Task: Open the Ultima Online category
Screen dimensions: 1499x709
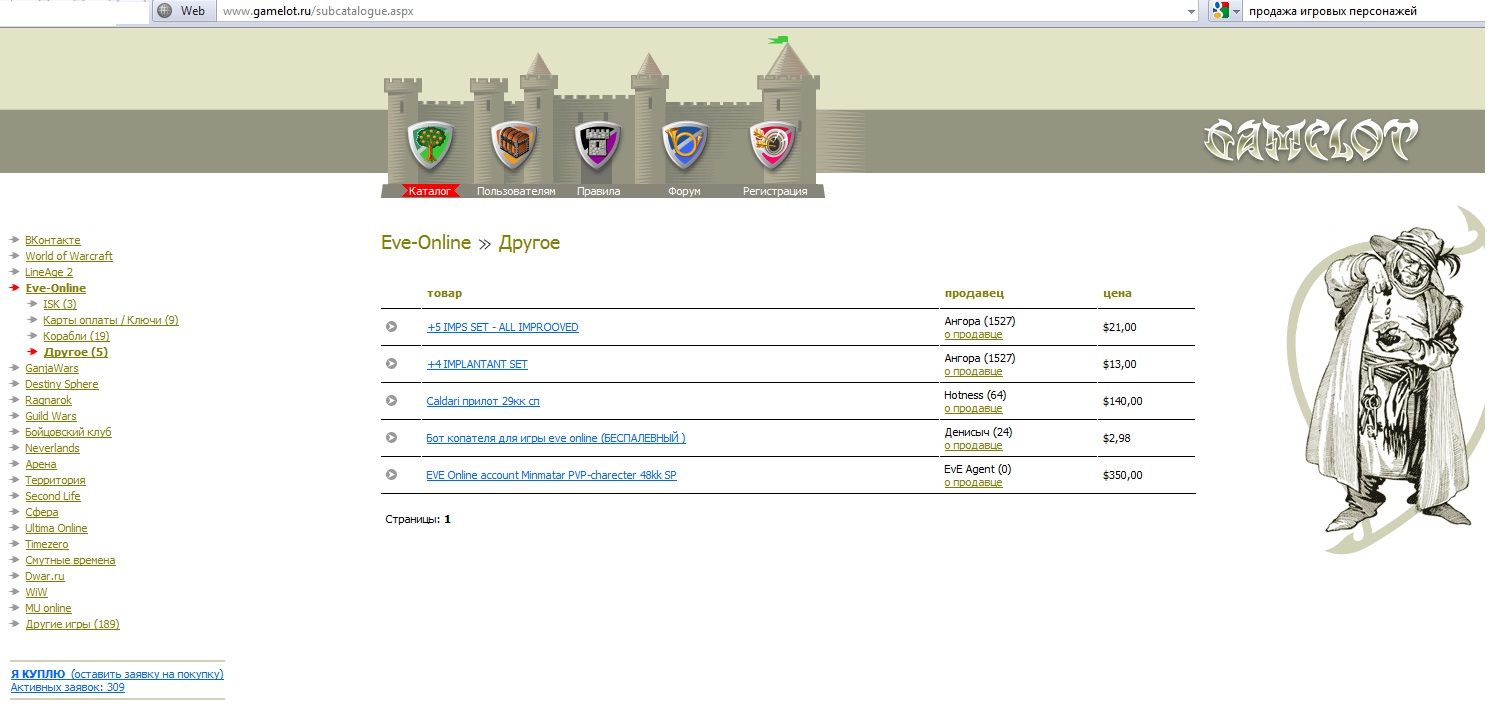Action: point(56,528)
